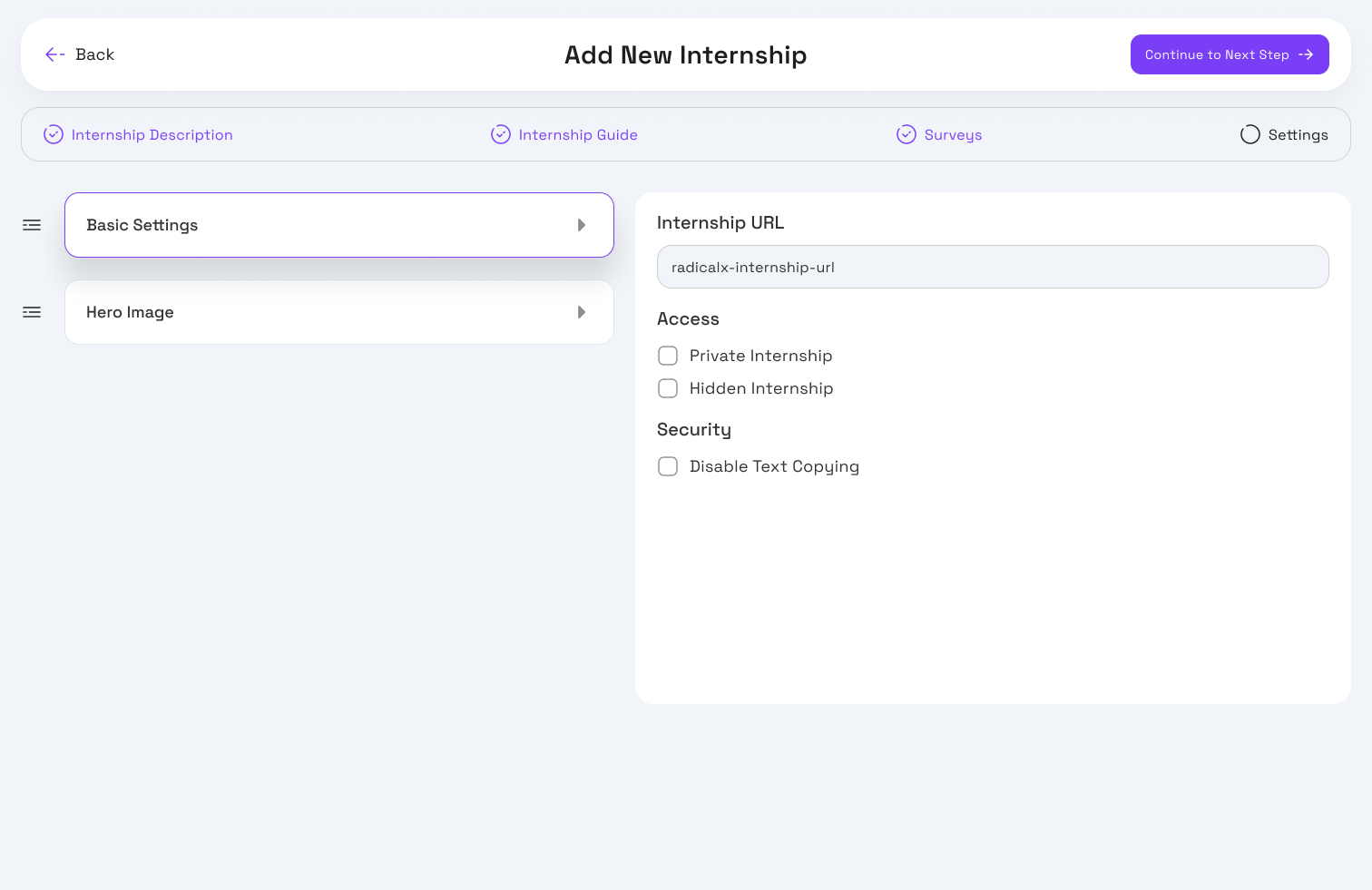Check the Hidden Internship option

668,388
